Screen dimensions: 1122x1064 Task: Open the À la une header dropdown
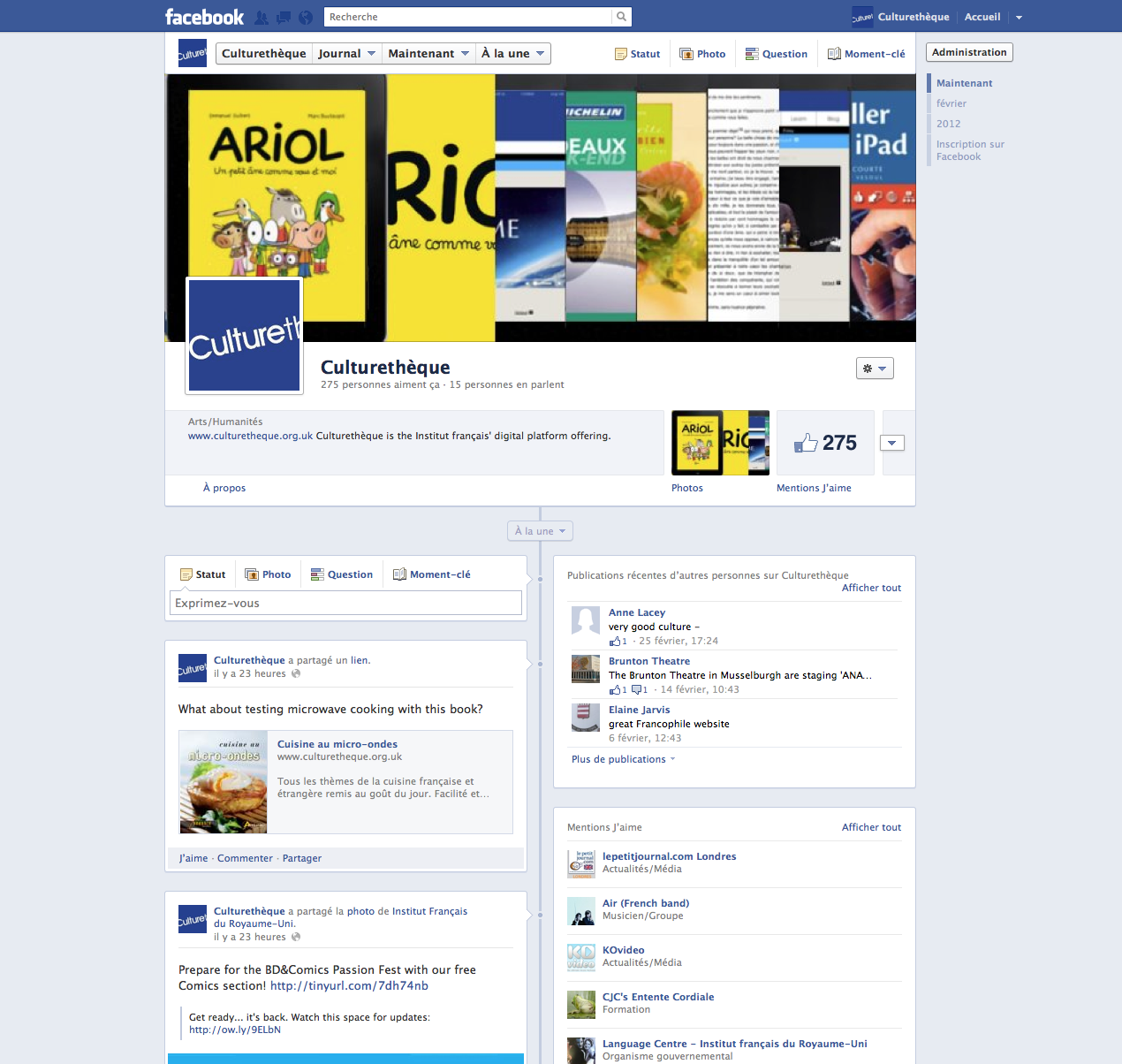coord(512,53)
